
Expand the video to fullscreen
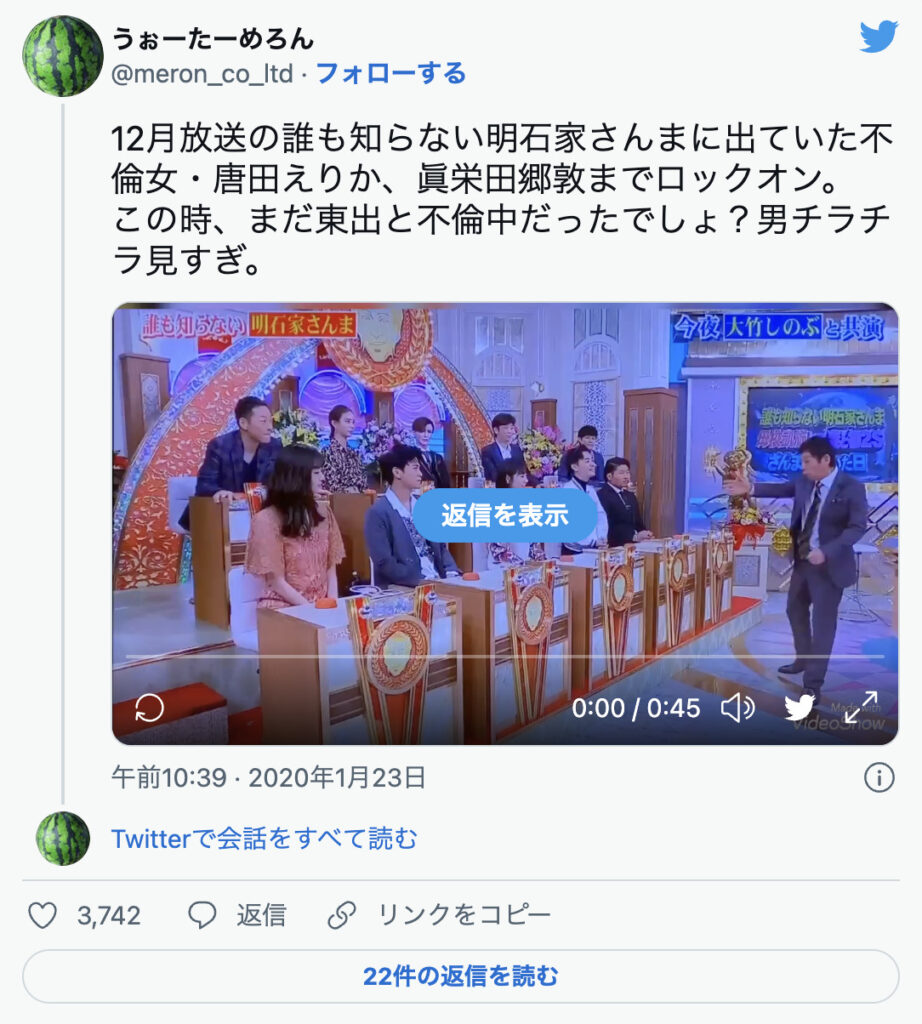click(861, 708)
